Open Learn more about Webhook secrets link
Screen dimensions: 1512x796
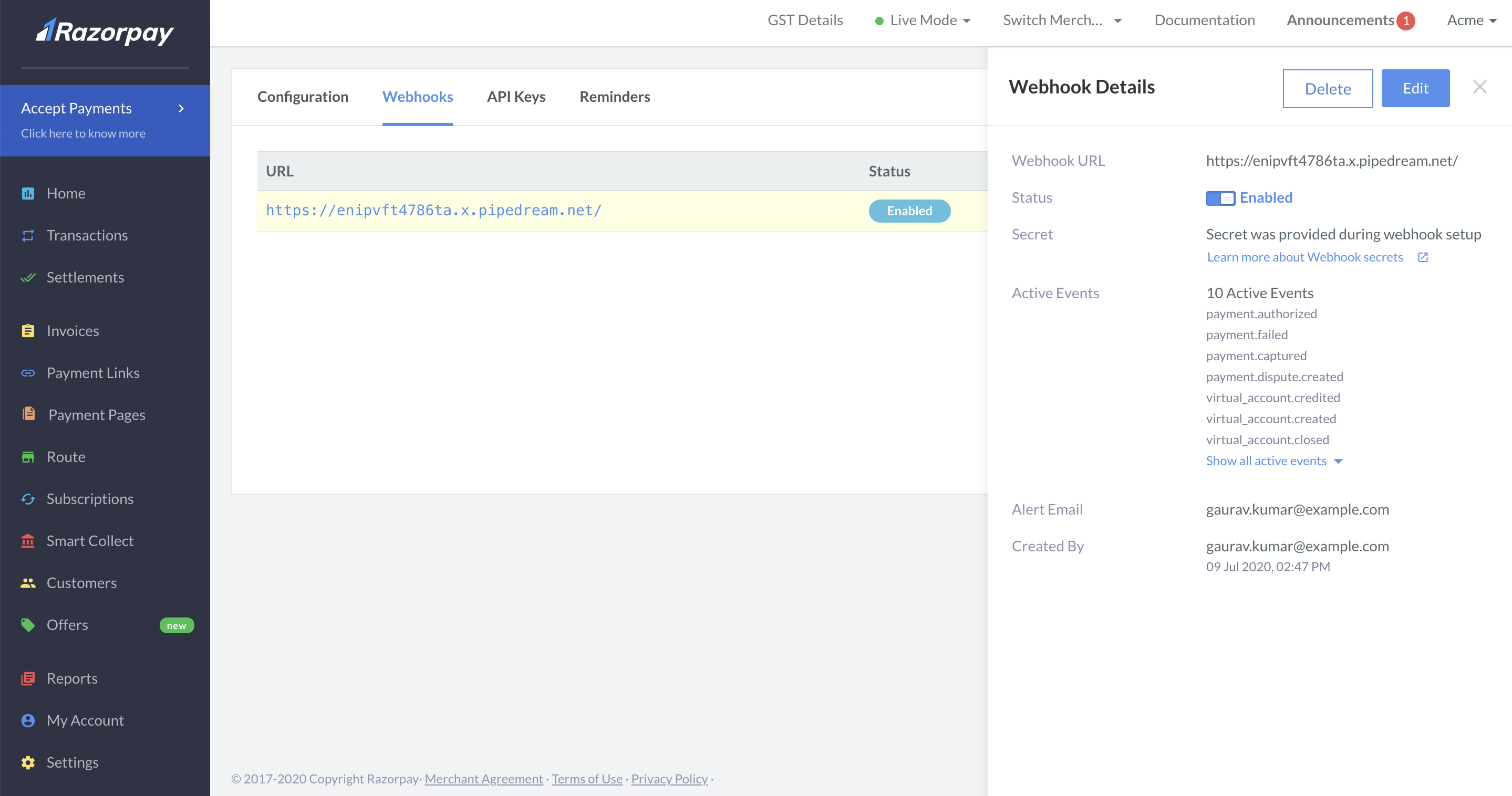click(1305, 257)
